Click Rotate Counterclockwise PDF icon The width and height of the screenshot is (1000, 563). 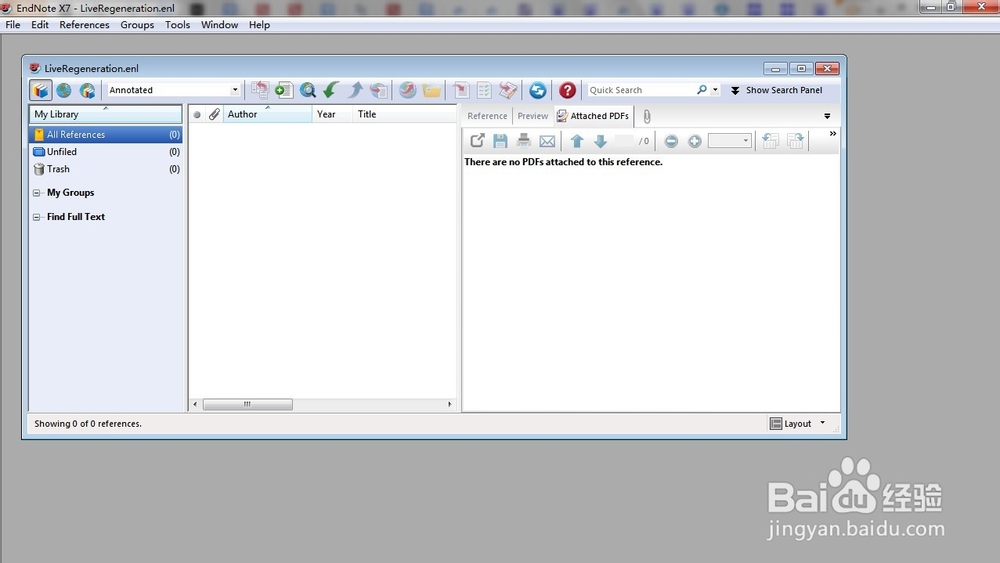(x=770, y=141)
